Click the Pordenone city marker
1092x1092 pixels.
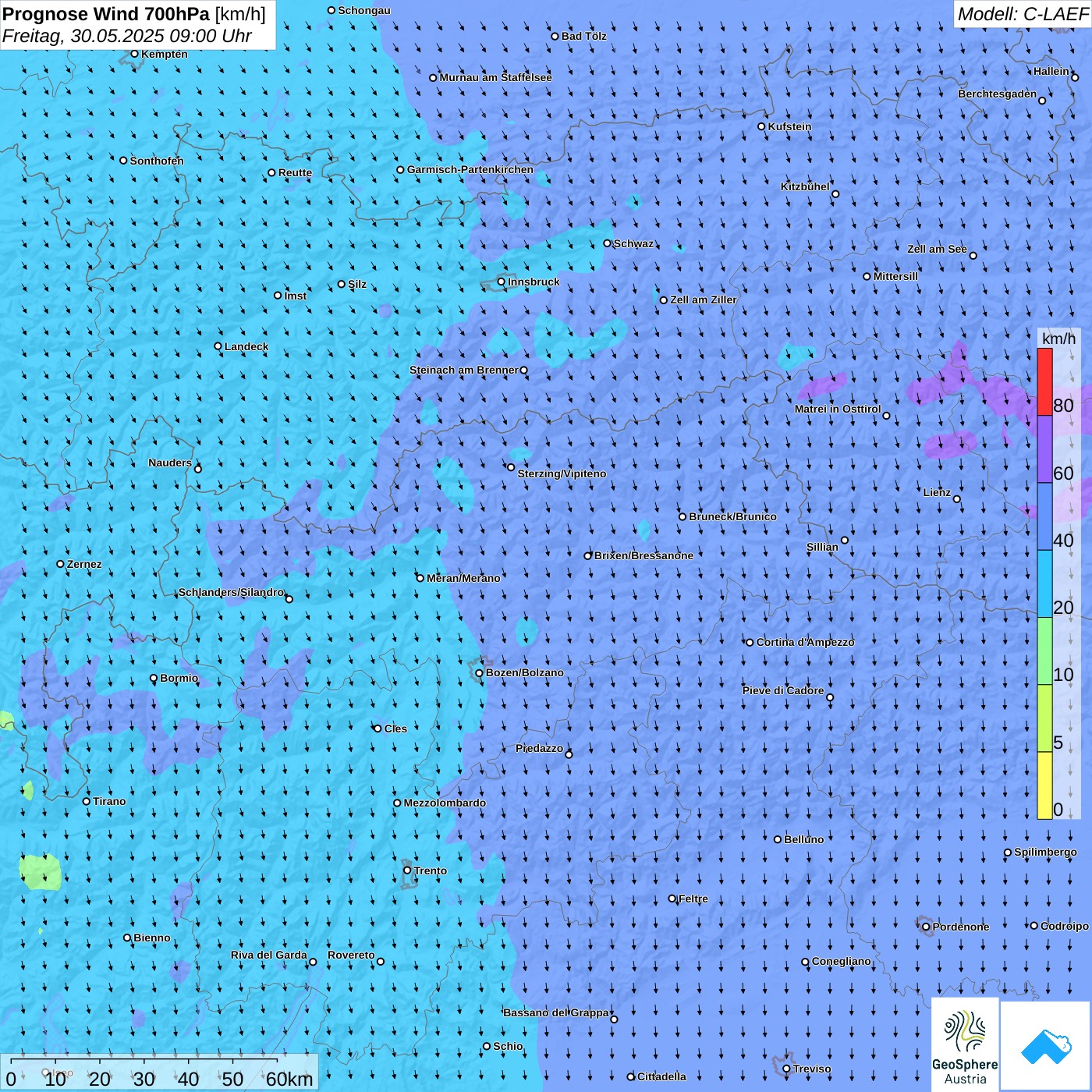pyautogui.click(x=926, y=927)
